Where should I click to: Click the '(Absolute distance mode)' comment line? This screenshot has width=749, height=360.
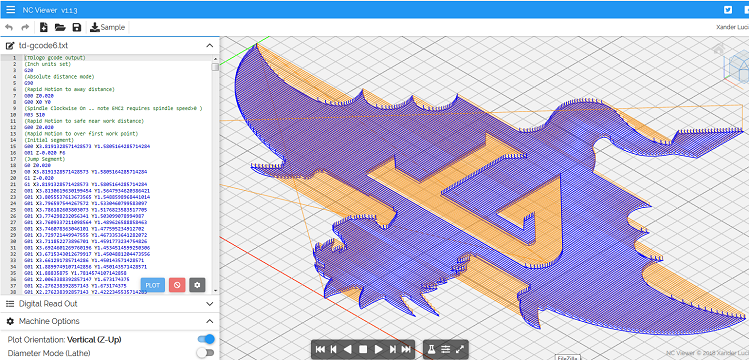pyautogui.click(x=59, y=76)
